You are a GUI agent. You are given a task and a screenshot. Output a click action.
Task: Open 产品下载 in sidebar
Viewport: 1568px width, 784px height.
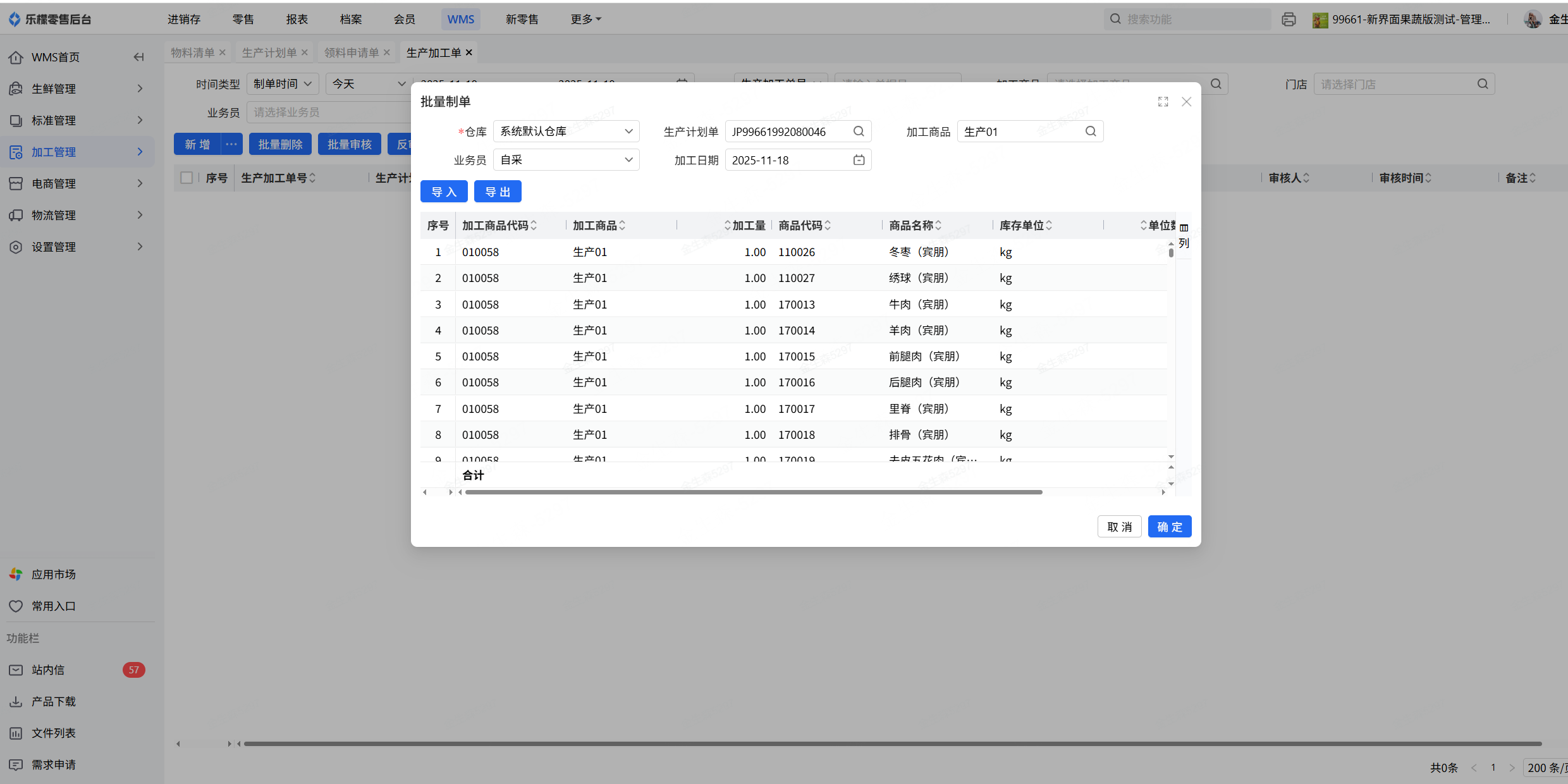click(54, 701)
